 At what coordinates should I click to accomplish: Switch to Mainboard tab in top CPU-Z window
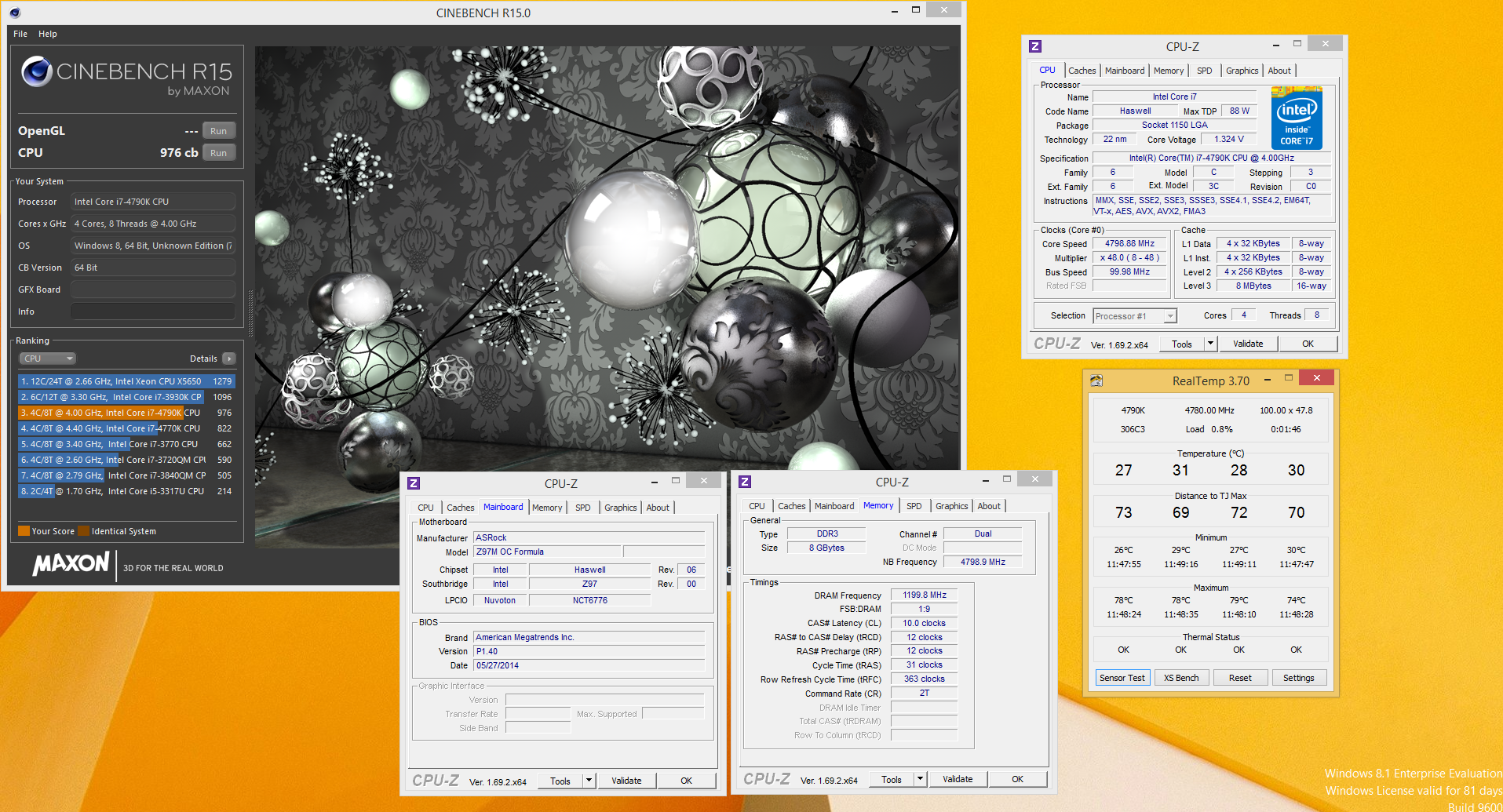click(1125, 71)
